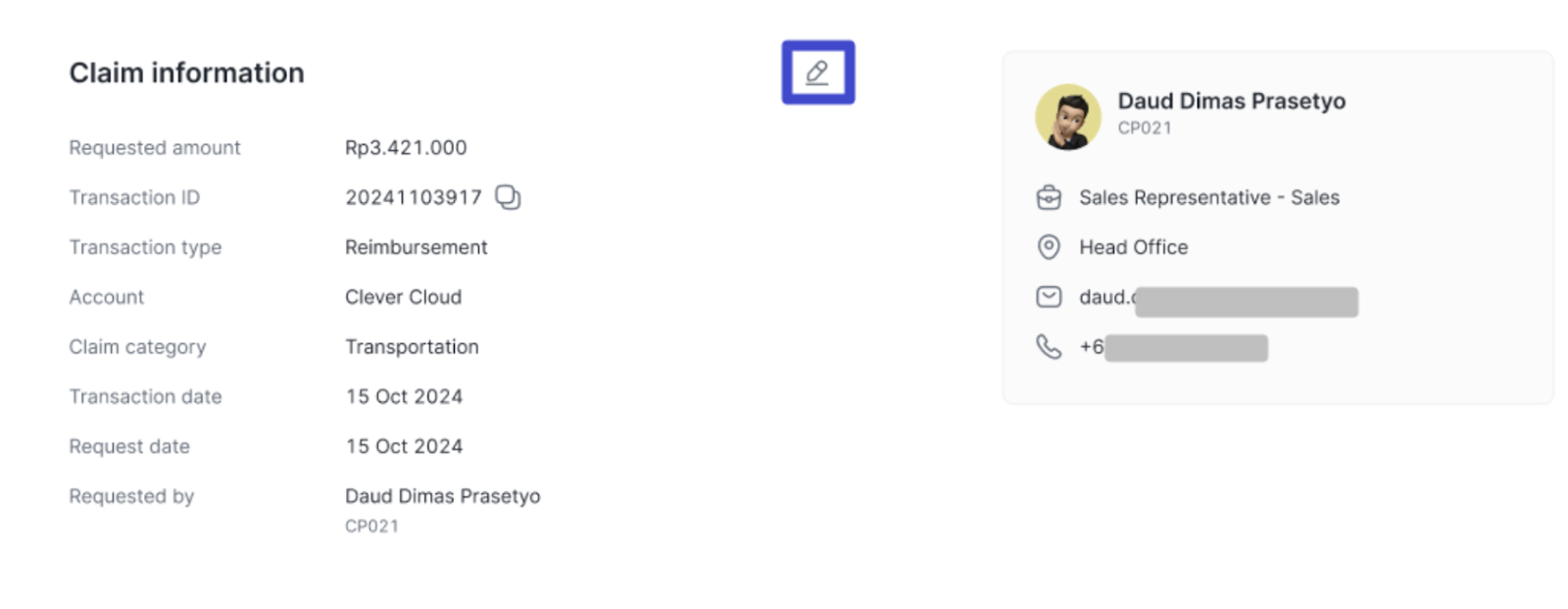Click the phone handset icon
Screen dimensions: 1568x609
1049,347
